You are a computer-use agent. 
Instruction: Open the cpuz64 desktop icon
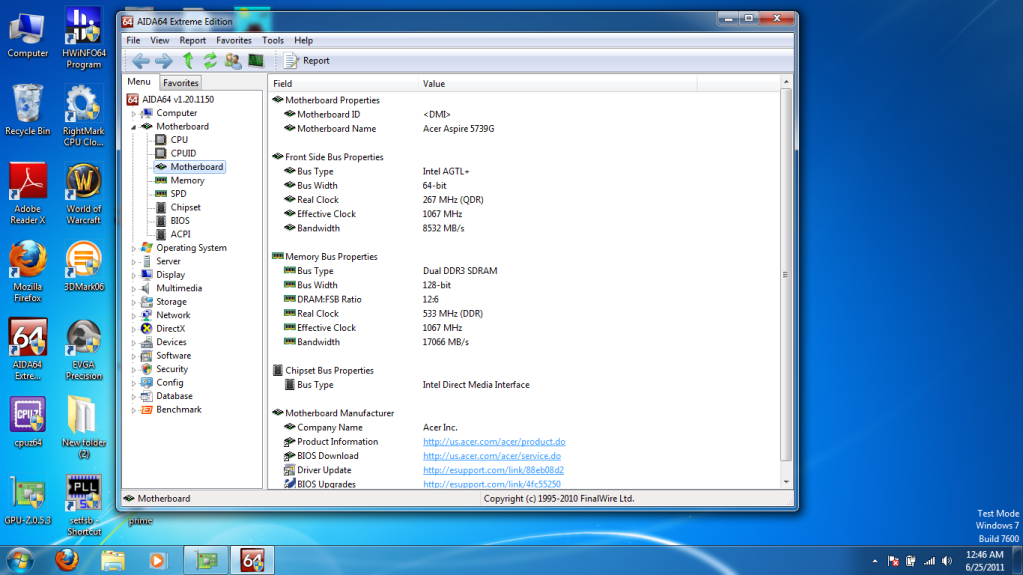[27, 422]
